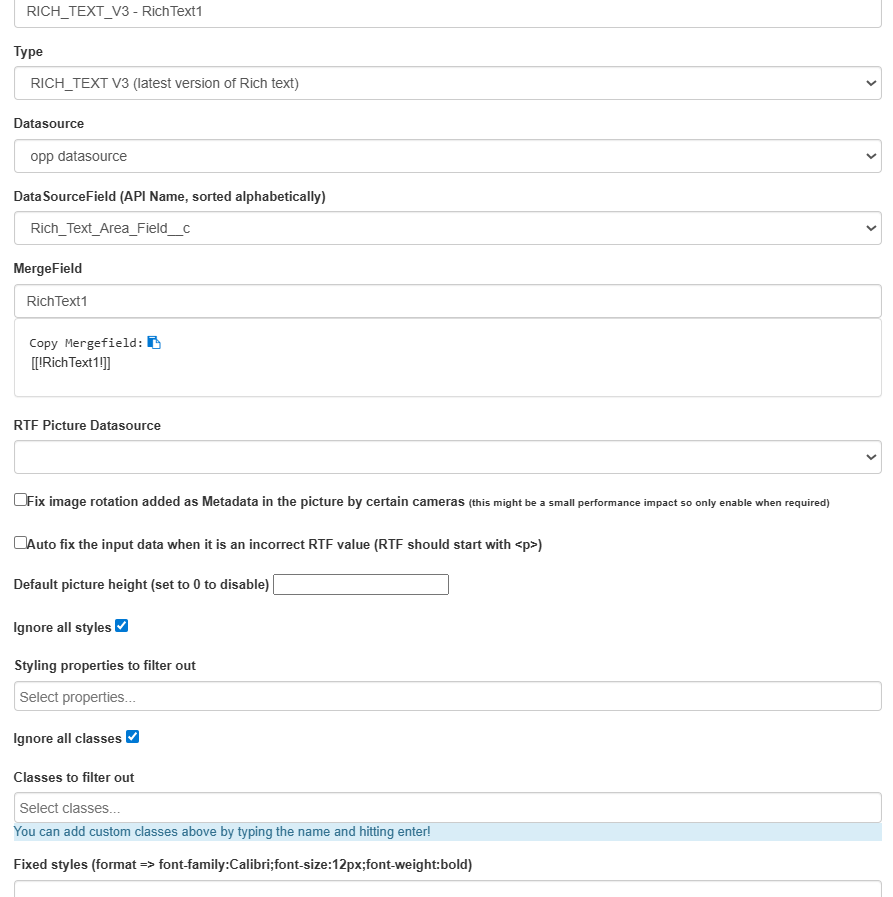
Task: Click the Select classes filter box
Action: coord(447,808)
